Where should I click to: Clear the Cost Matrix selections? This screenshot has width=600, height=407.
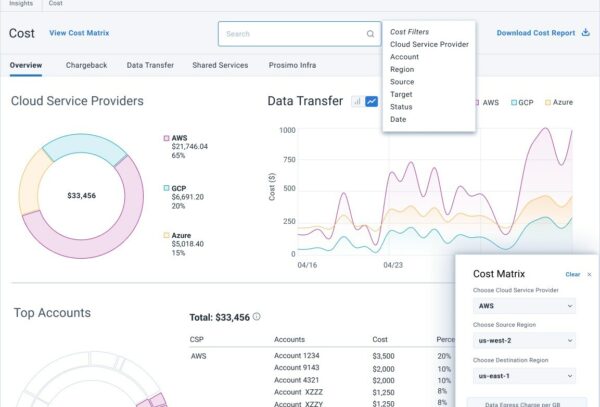(572, 274)
